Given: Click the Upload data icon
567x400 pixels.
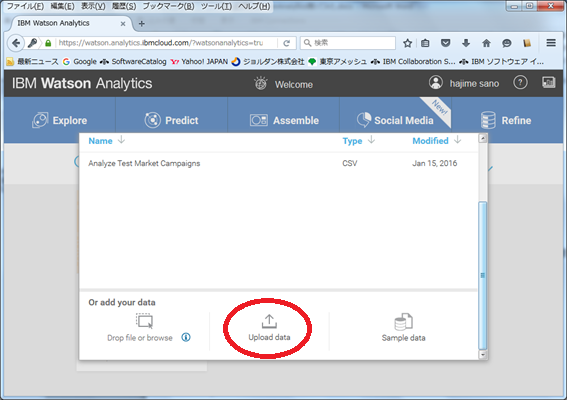Looking at the screenshot, I should coord(269,321).
